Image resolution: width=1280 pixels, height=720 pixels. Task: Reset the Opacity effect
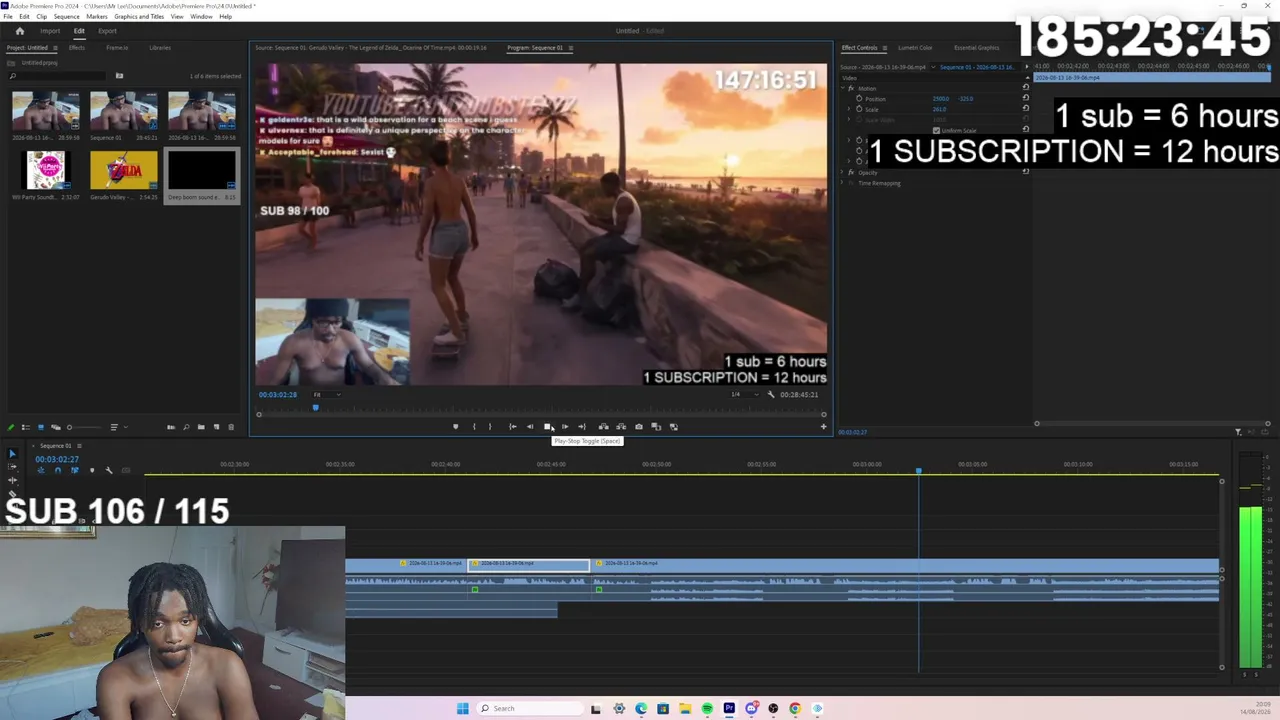(x=1025, y=172)
